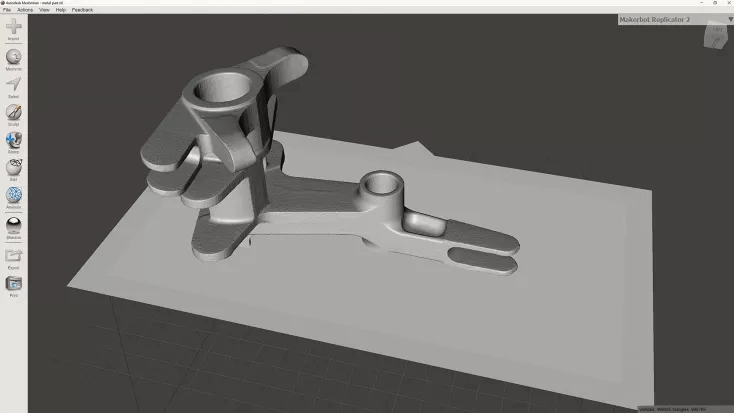
Task: Select the metal part model in viewport
Action: coord(300,190)
